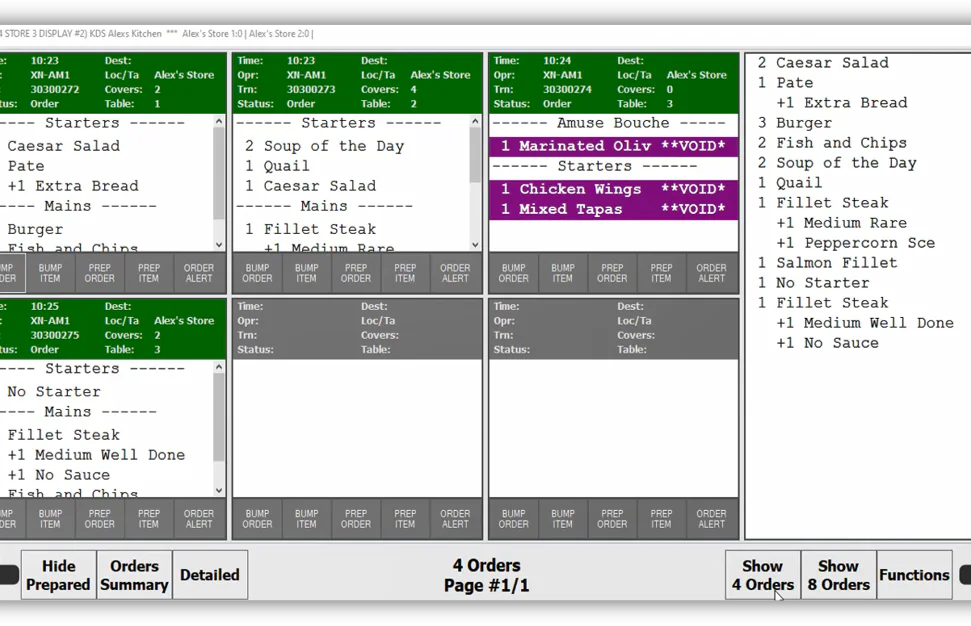The width and height of the screenshot is (971, 626).
Task: Switch to Detailed view
Action: [x=210, y=575]
